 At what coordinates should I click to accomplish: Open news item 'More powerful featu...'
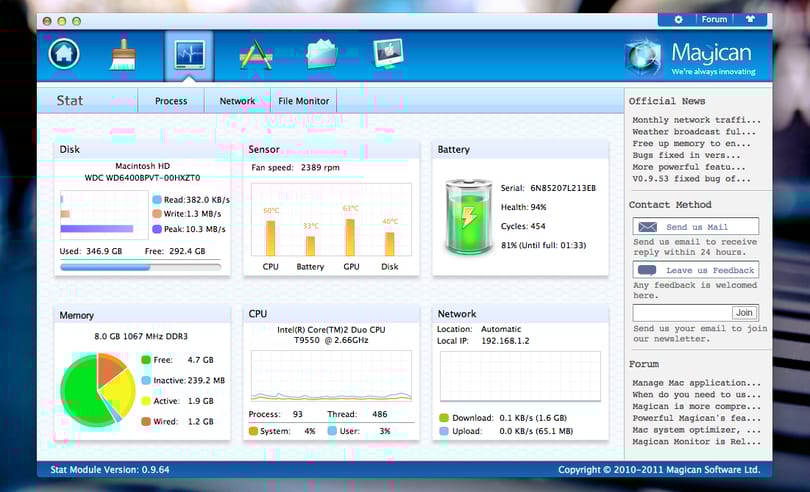689,167
